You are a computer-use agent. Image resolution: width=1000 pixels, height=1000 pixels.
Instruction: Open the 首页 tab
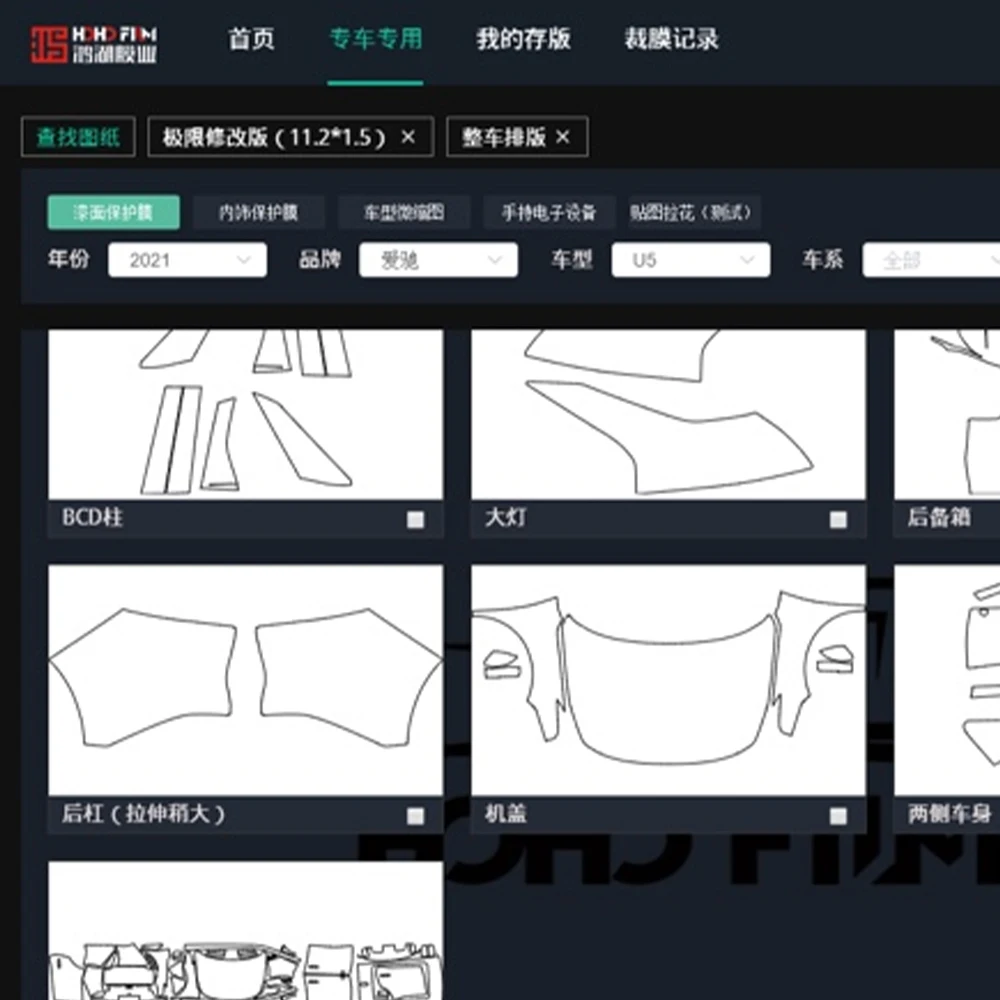point(251,39)
